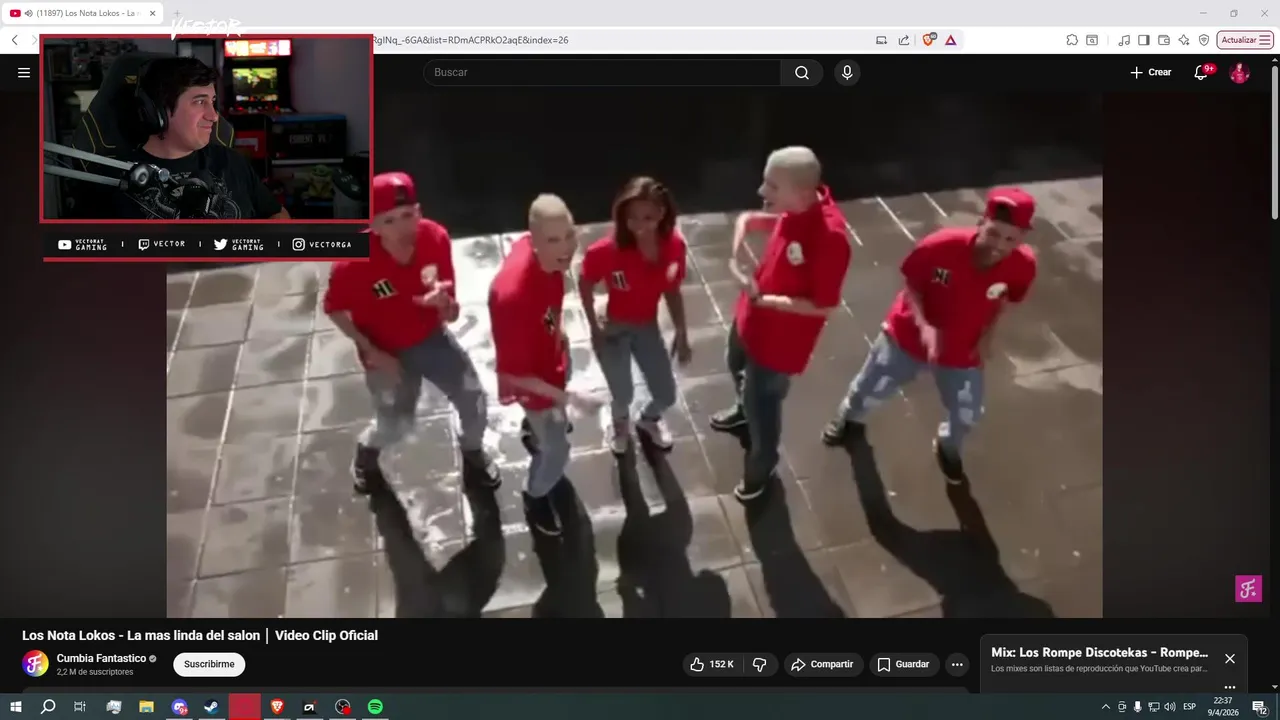The width and height of the screenshot is (1280, 720).
Task: Open the media control music note icon
Action: pos(1124,40)
